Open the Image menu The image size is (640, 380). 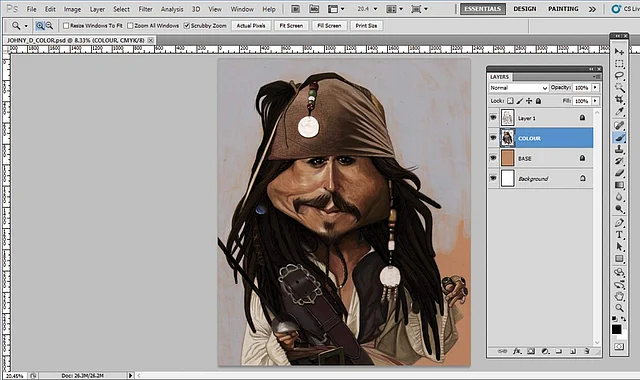[72, 9]
